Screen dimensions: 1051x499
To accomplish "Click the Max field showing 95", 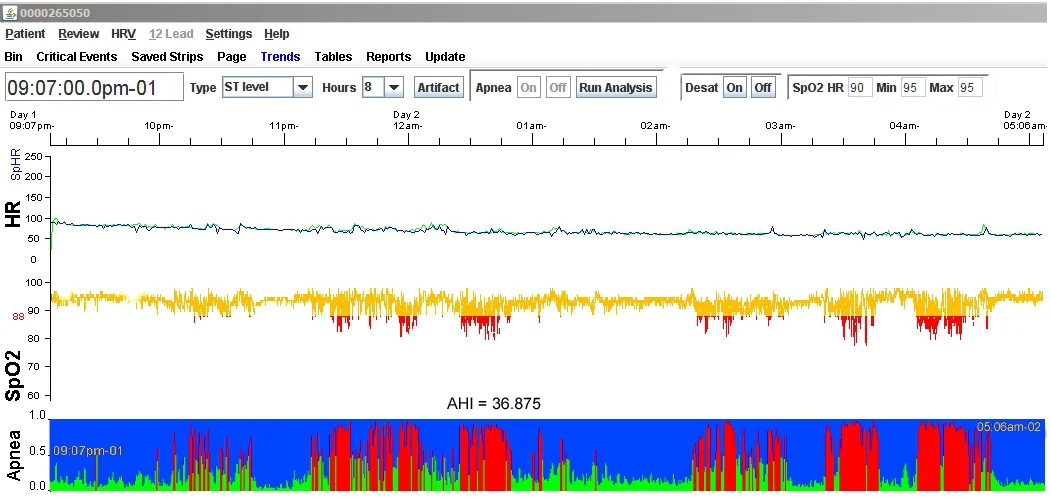I will pos(970,87).
